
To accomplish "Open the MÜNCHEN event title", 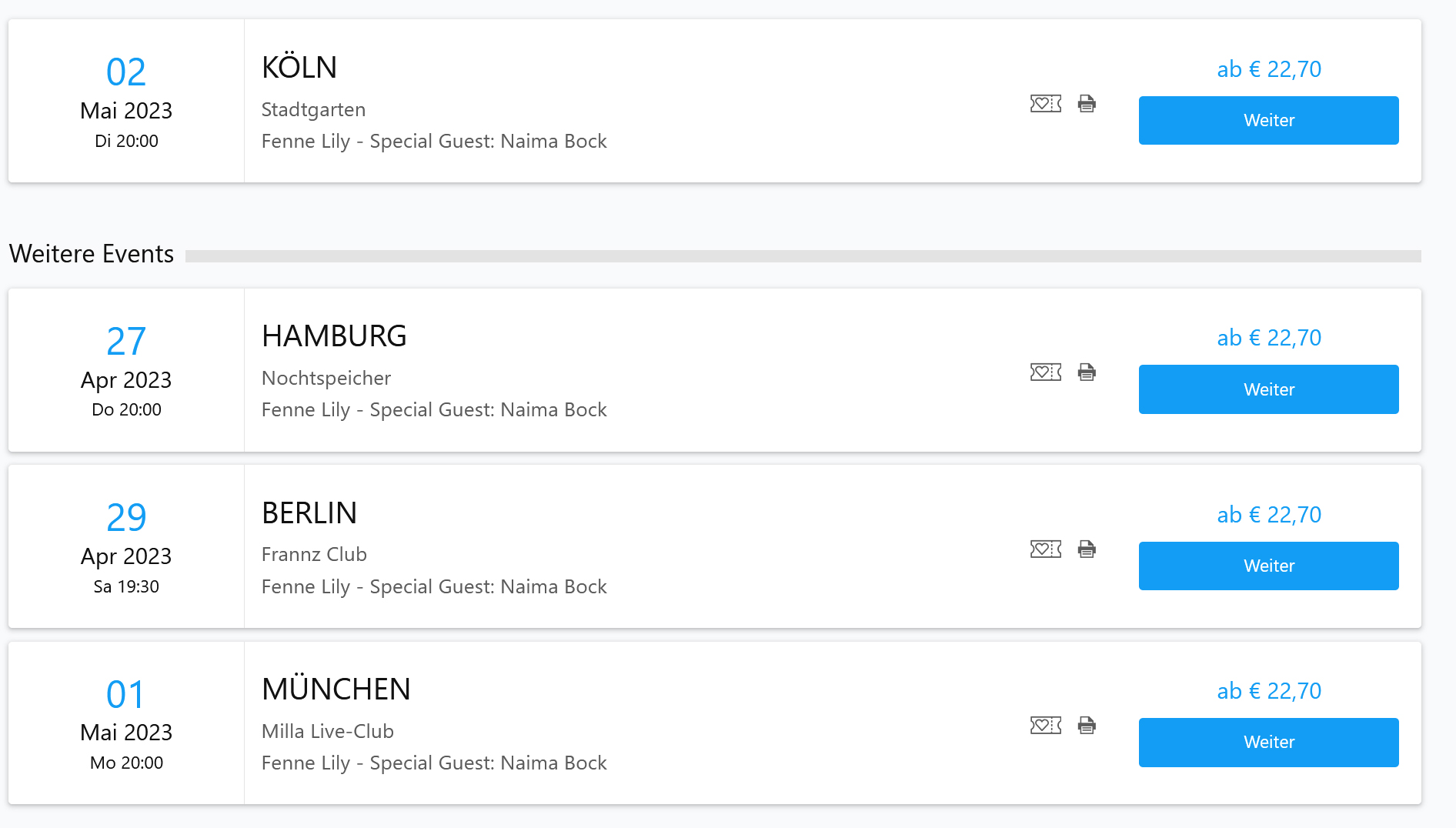I will [x=336, y=689].
